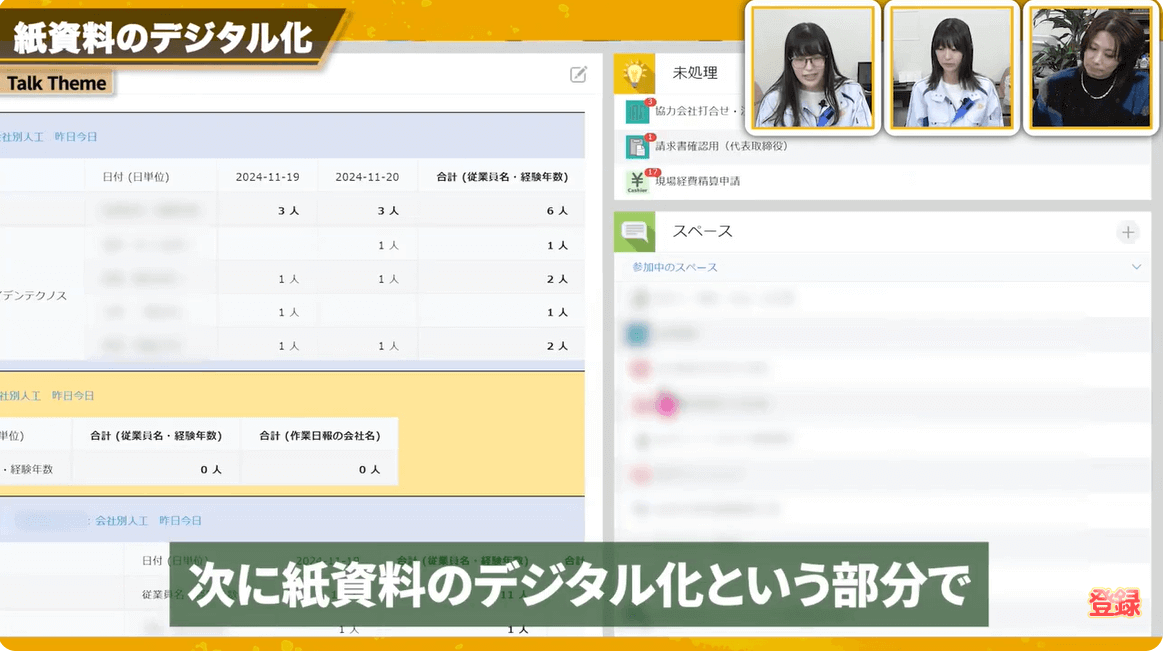Click the blue circular space avatar icon
The height and width of the screenshot is (654, 1164).
coord(637,332)
